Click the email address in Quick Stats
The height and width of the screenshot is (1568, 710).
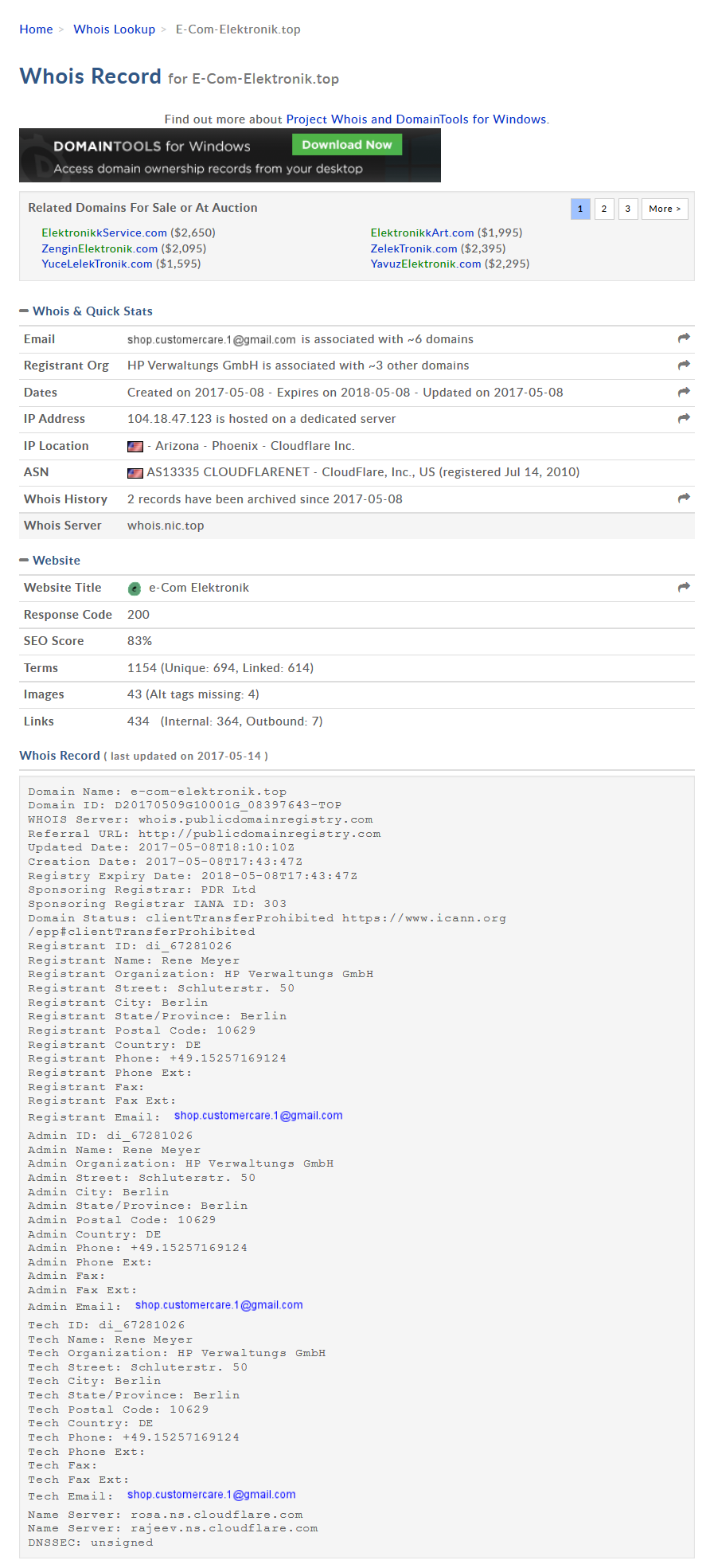[212, 340]
